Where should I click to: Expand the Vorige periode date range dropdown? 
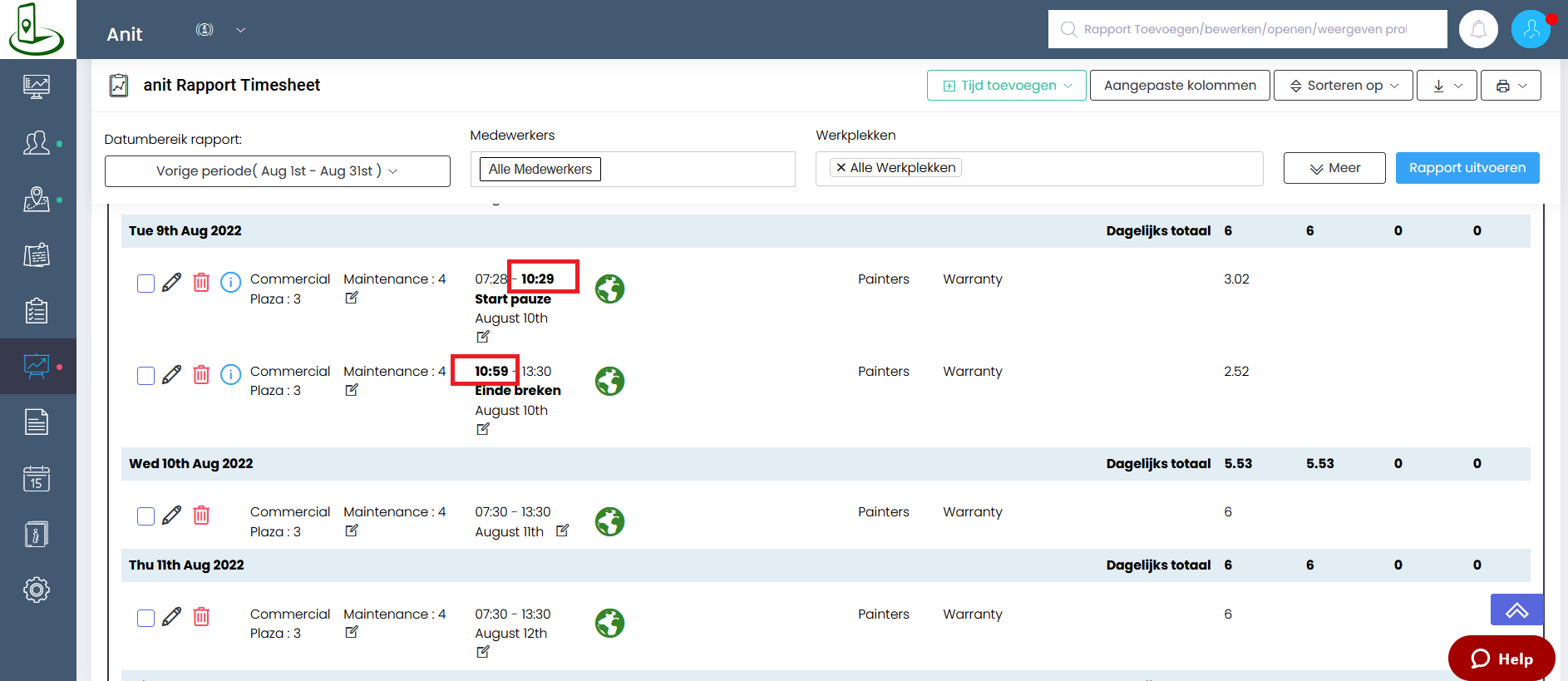click(277, 171)
